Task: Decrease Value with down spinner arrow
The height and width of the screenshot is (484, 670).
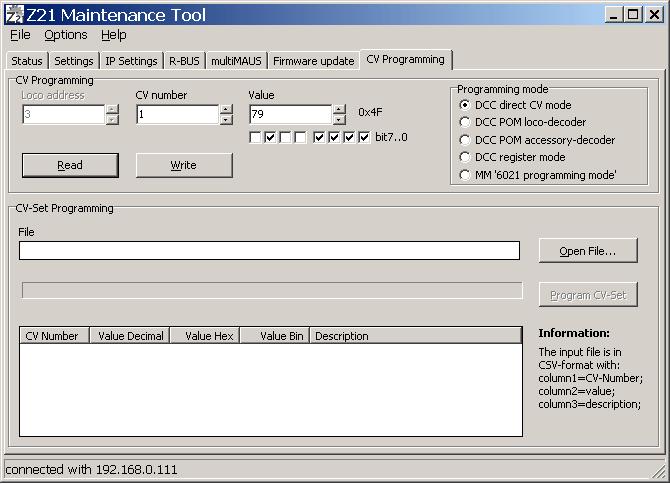Action: point(339,120)
